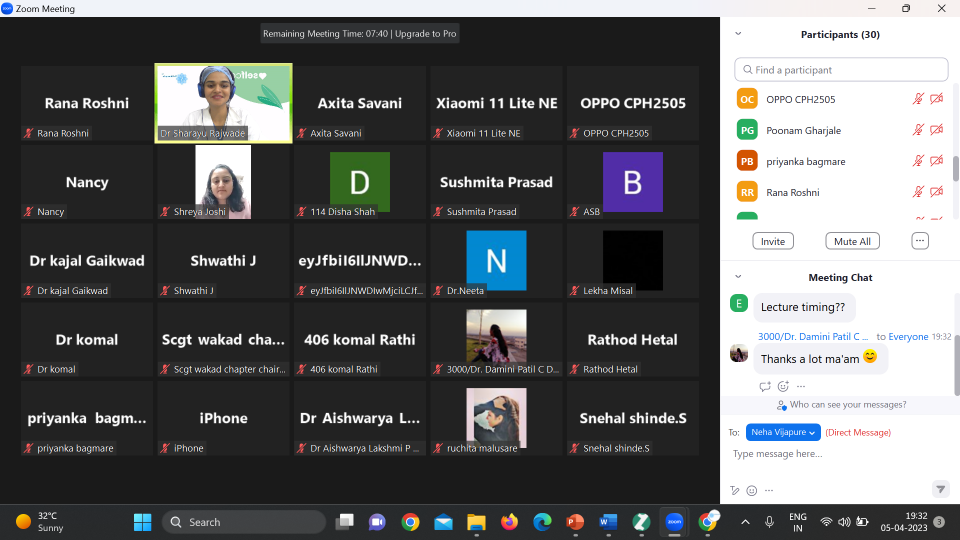Toggle video for OPPO CPH2505 participant
This screenshot has width=960, height=540.
pos(937,99)
